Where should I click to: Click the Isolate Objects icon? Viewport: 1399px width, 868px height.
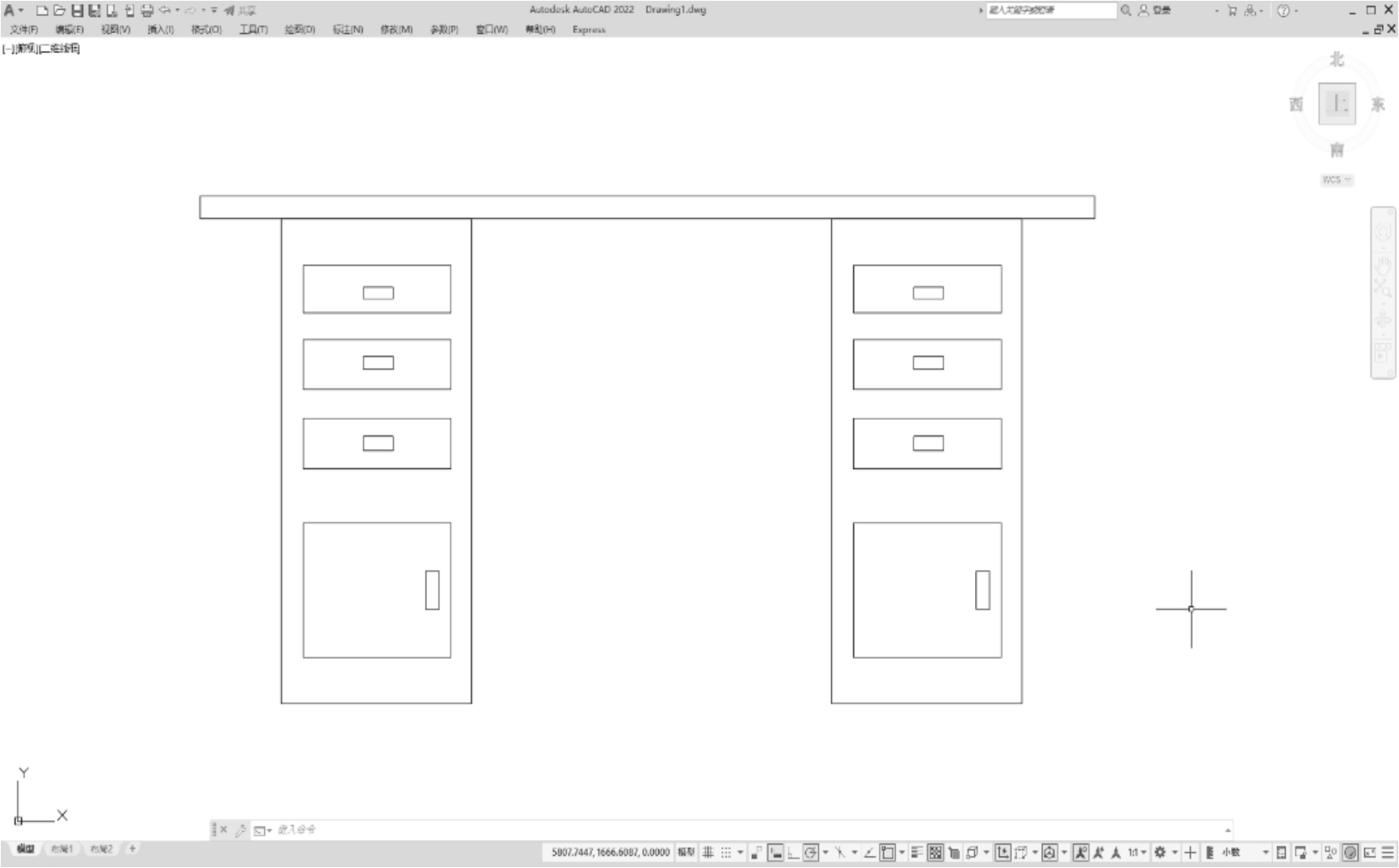coord(1330,852)
